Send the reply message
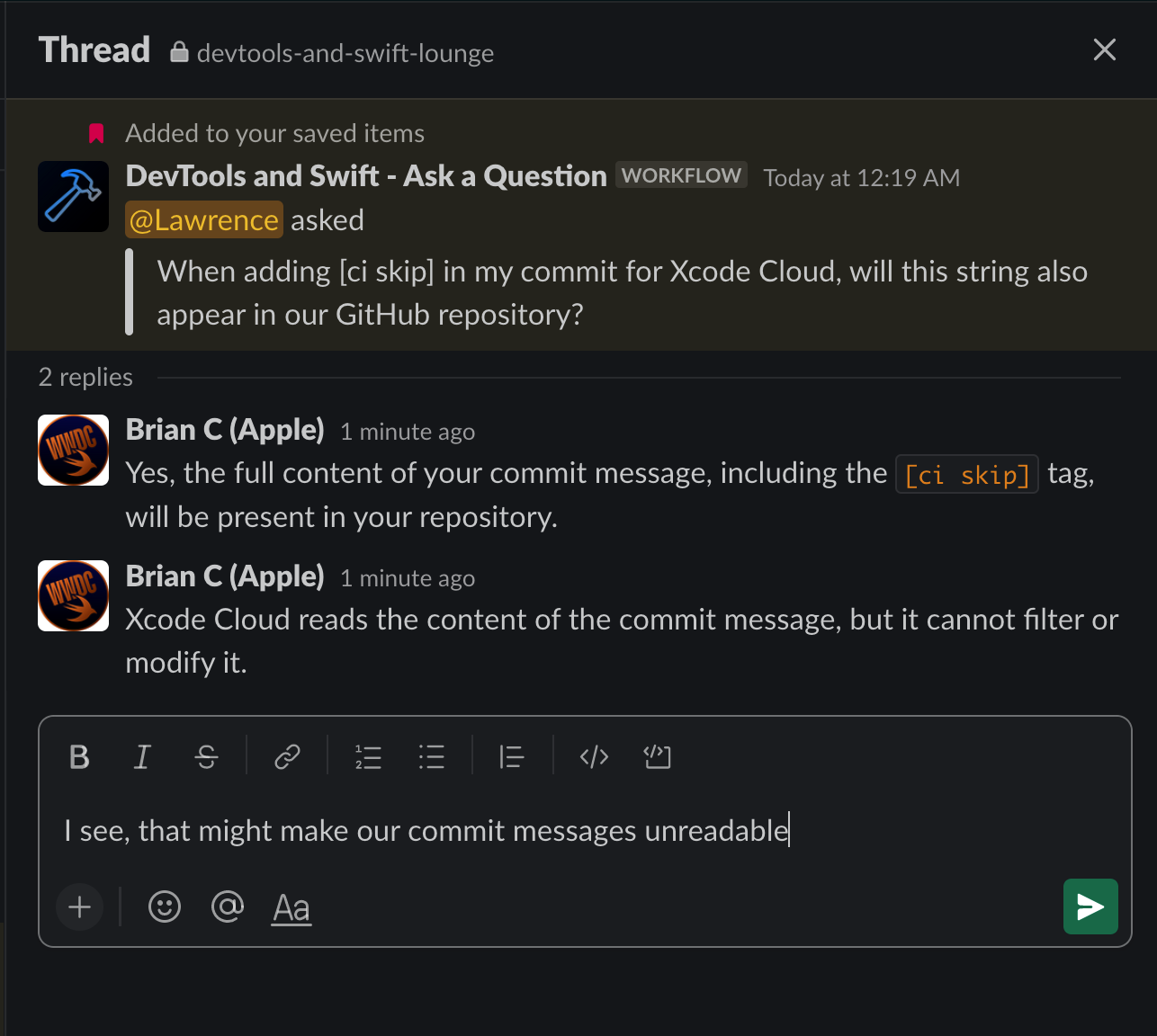The height and width of the screenshot is (1036, 1157). click(x=1090, y=906)
